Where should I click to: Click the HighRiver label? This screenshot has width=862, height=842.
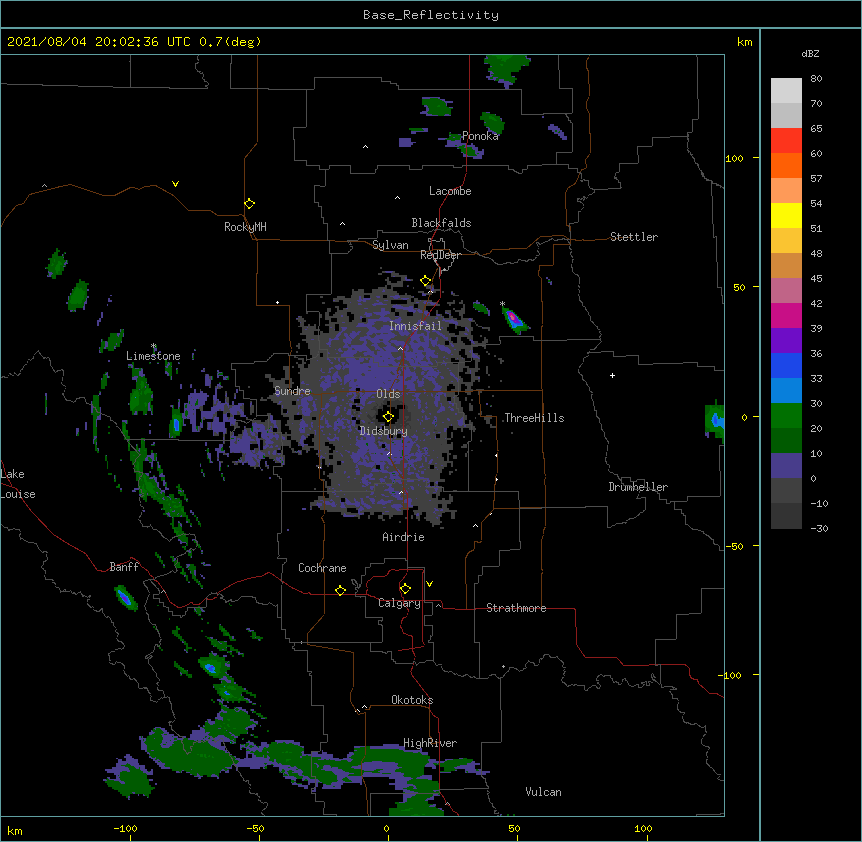point(430,743)
